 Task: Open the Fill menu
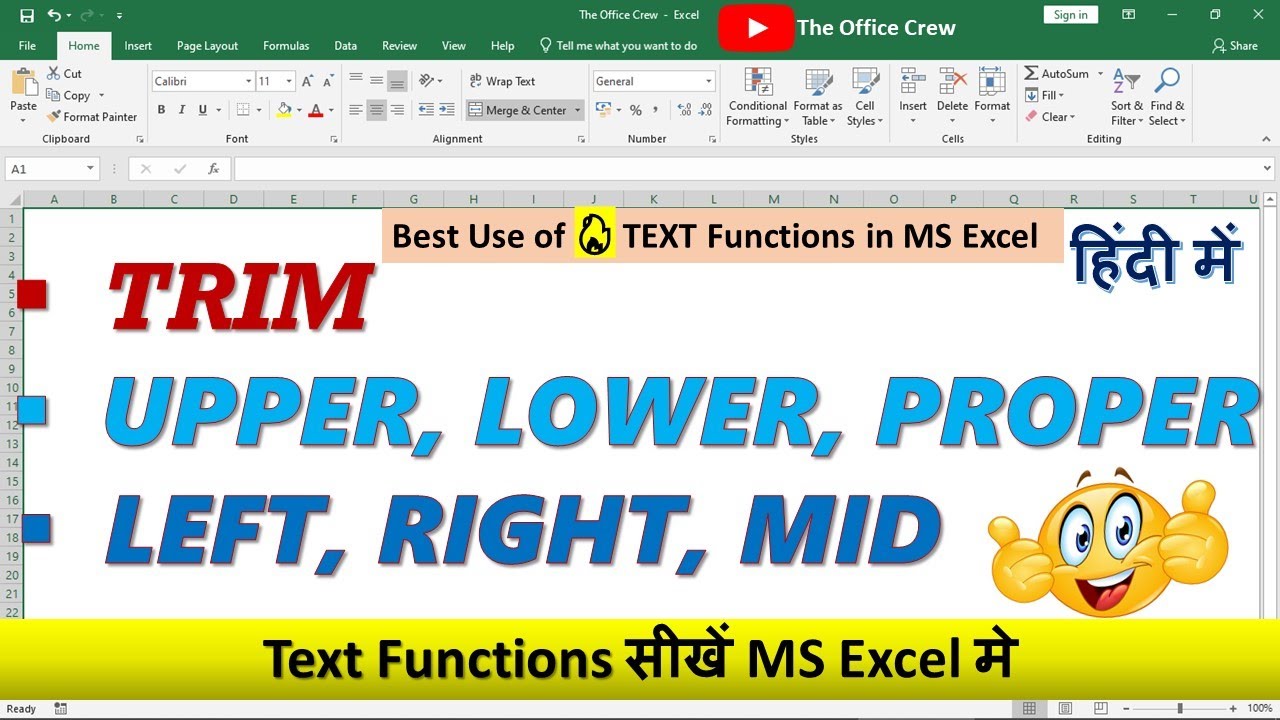(x=1045, y=95)
